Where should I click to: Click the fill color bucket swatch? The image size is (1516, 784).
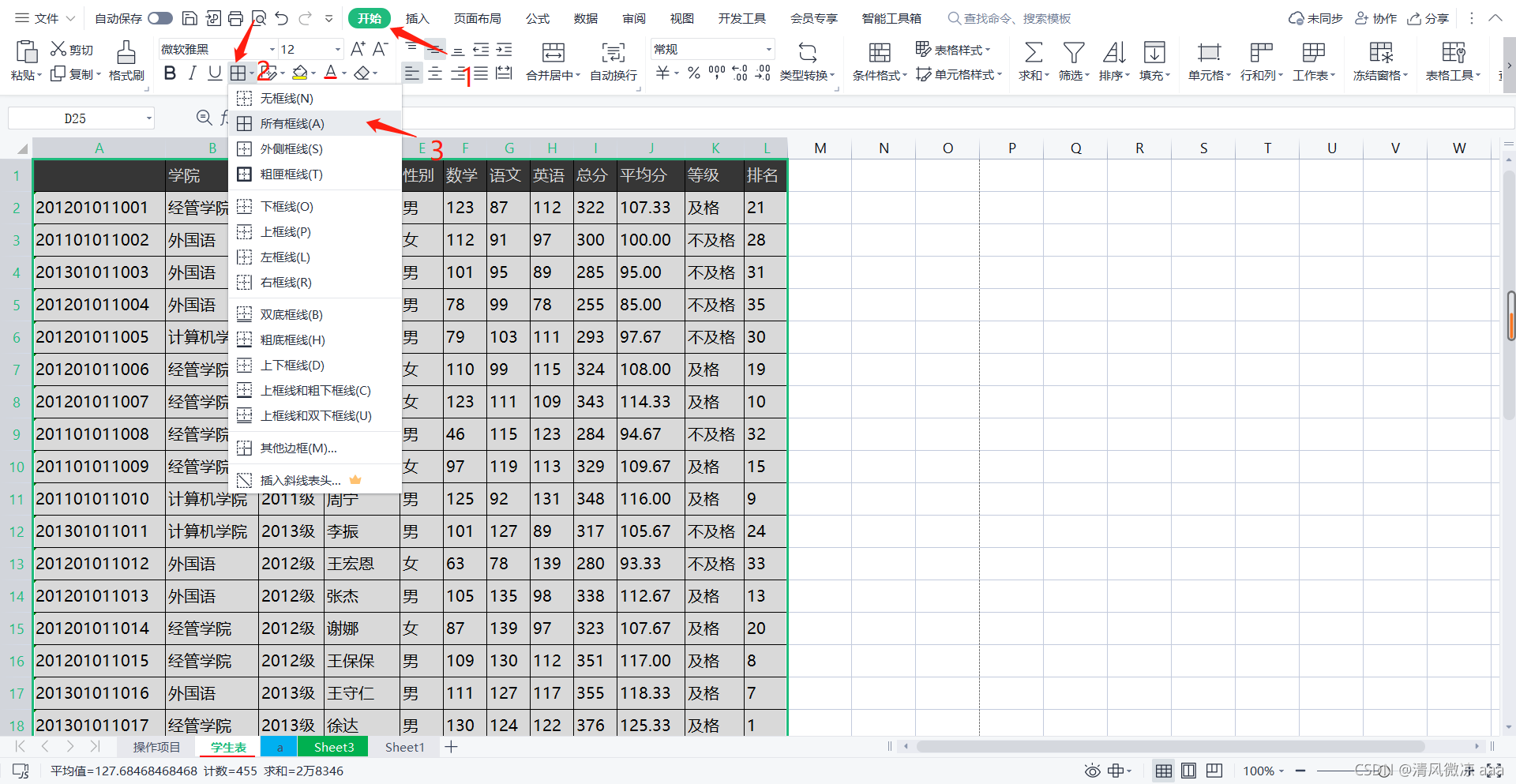pyautogui.click(x=299, y=73)
